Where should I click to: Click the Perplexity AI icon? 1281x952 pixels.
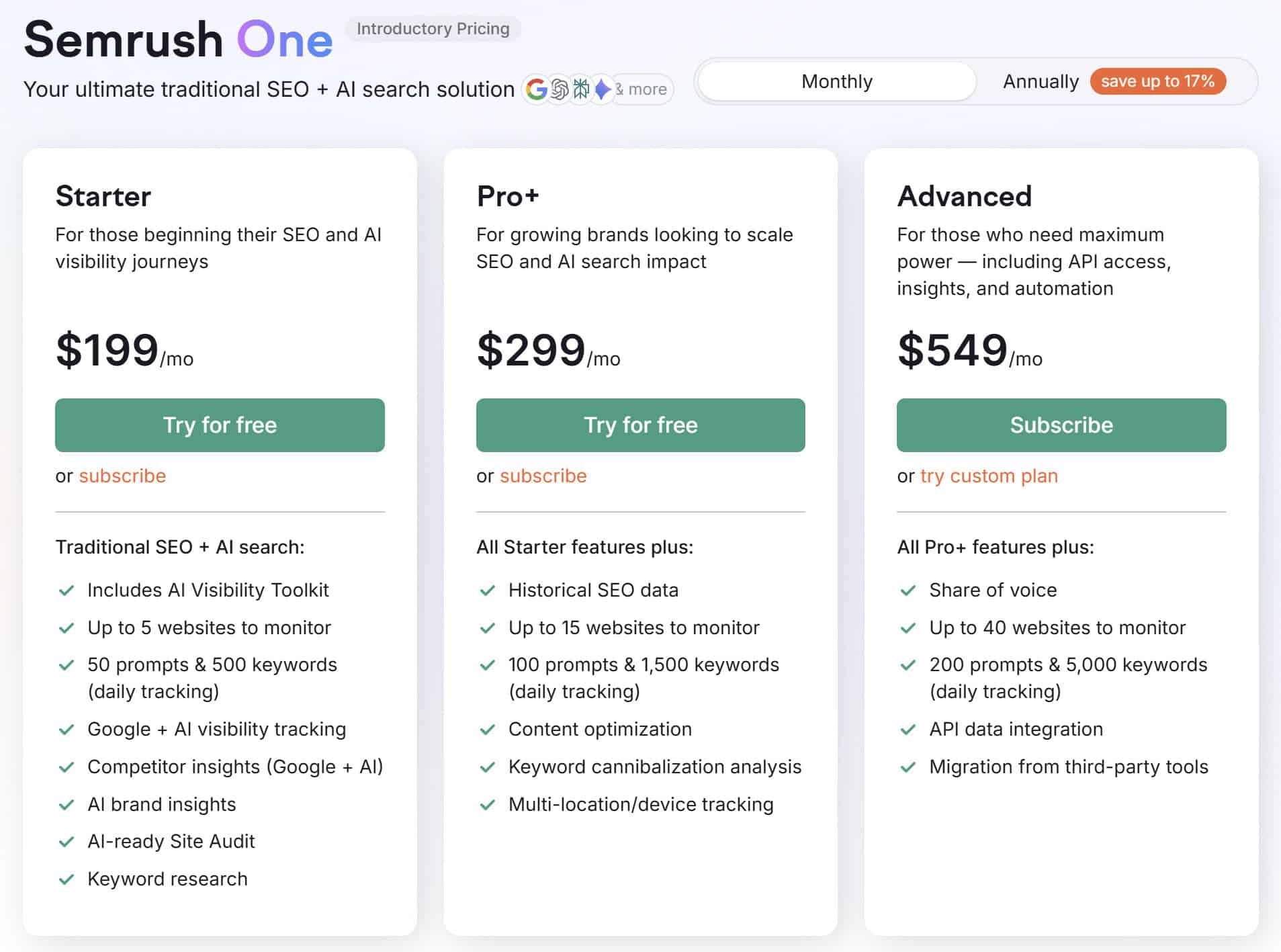click(580, 89)
